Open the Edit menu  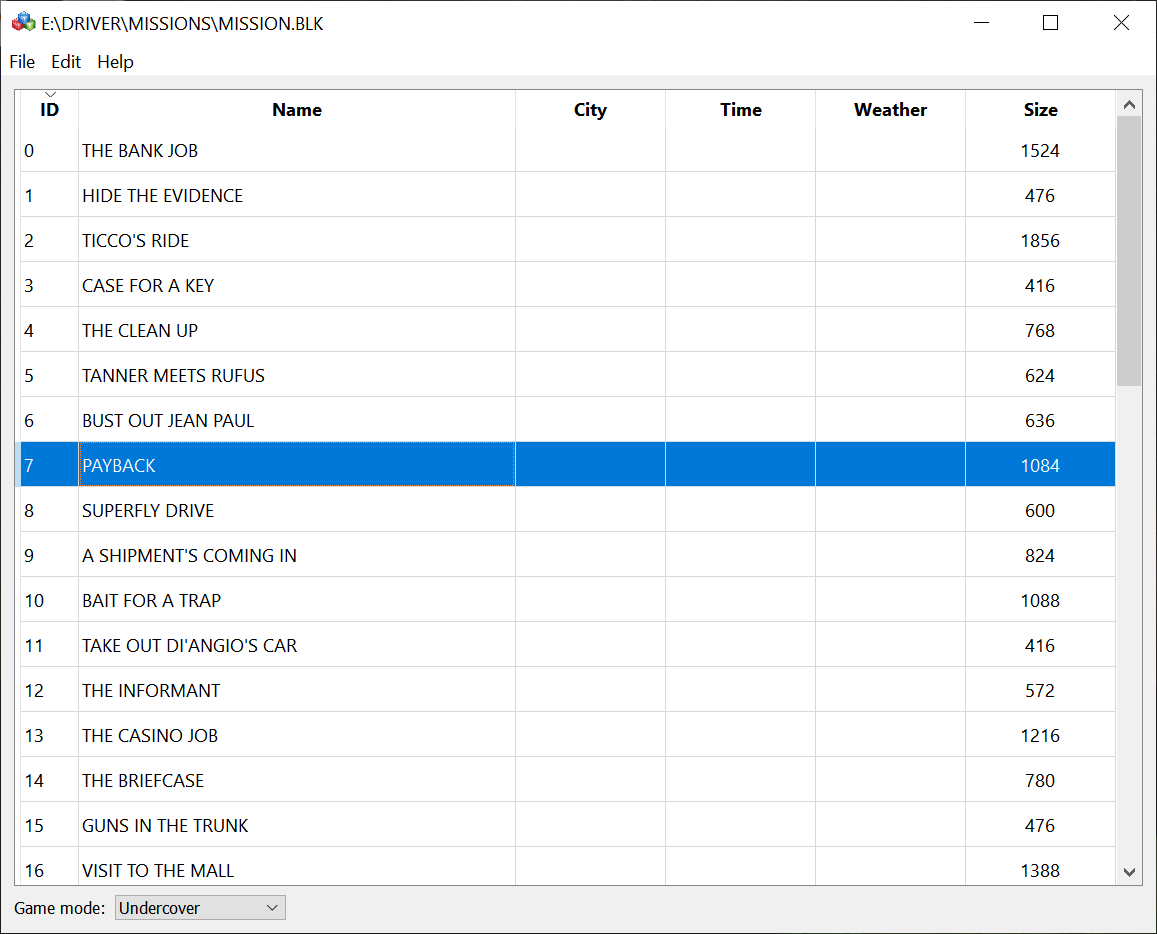click(x=66, y=62)
